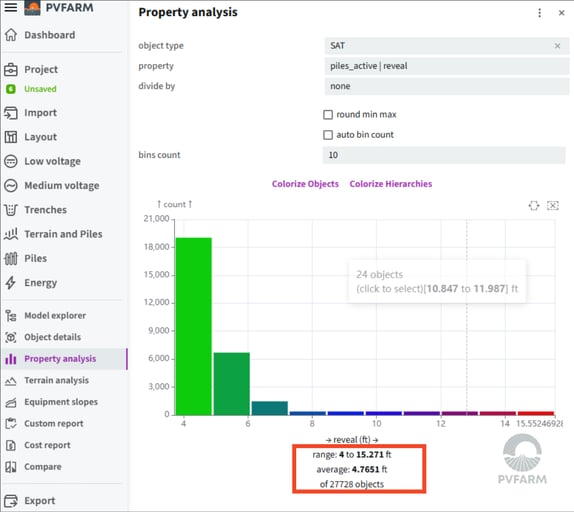Click the Project briefcase icon

(x=11, y=69)
